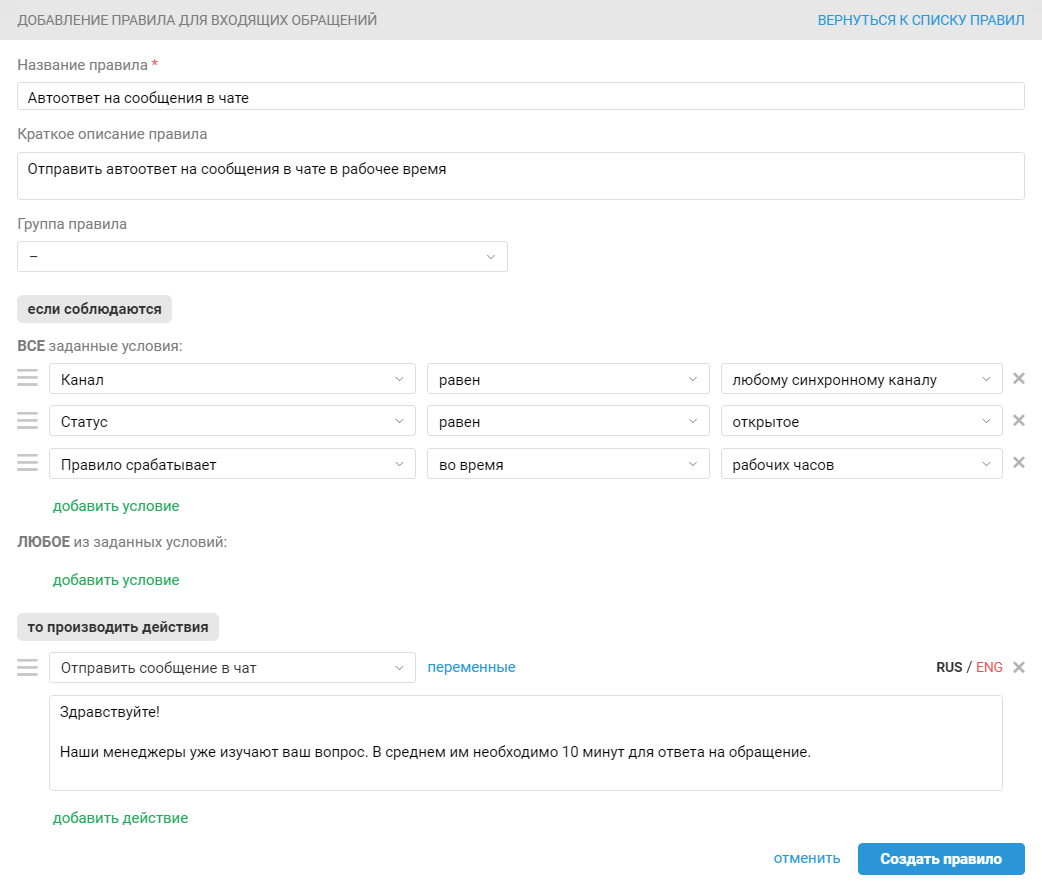Remove the Канал condition with X icon

(1019, 379)
